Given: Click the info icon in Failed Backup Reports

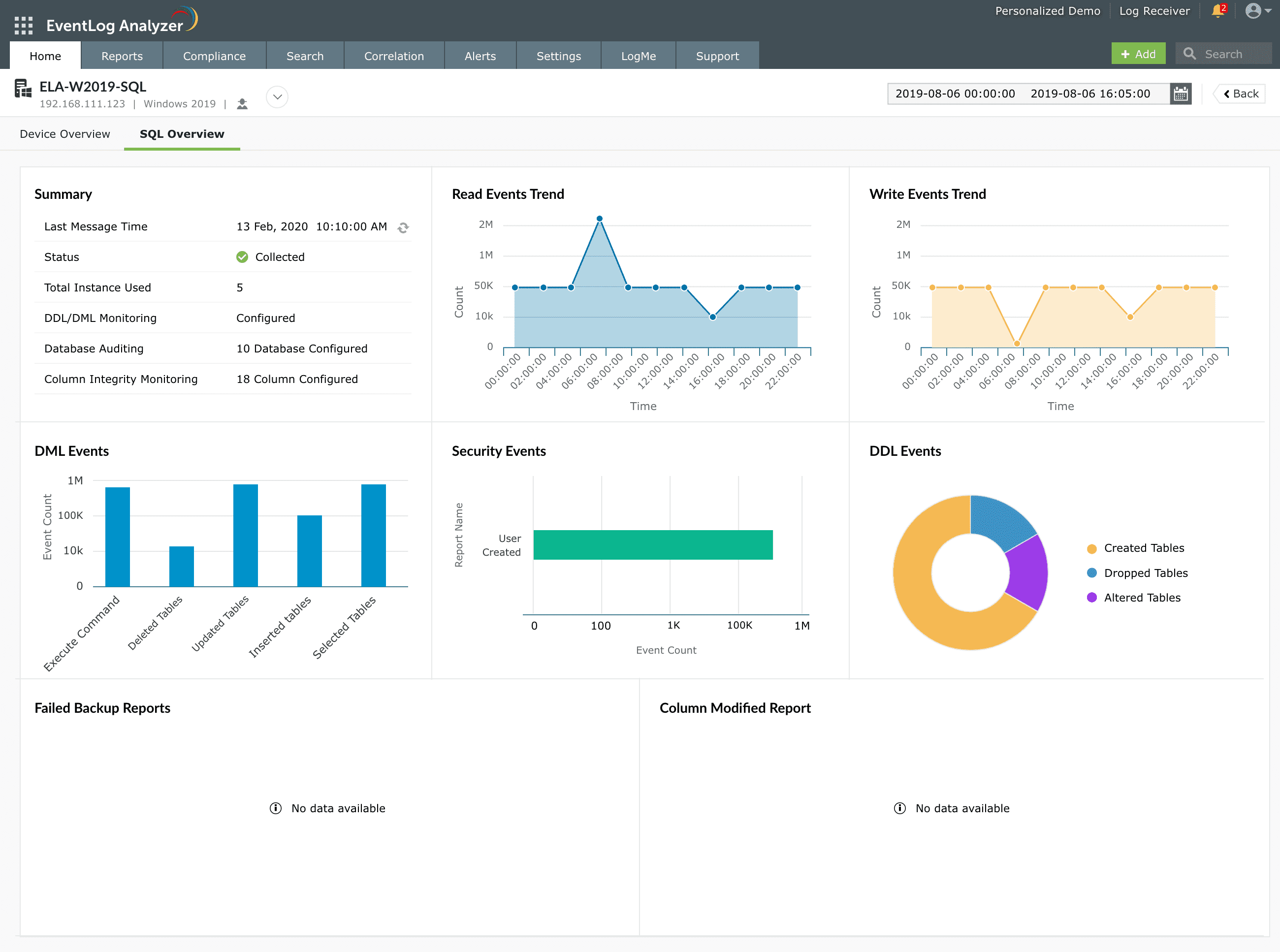Looking at the screenshot, I should pyautogui.click(x=275, y=808).
